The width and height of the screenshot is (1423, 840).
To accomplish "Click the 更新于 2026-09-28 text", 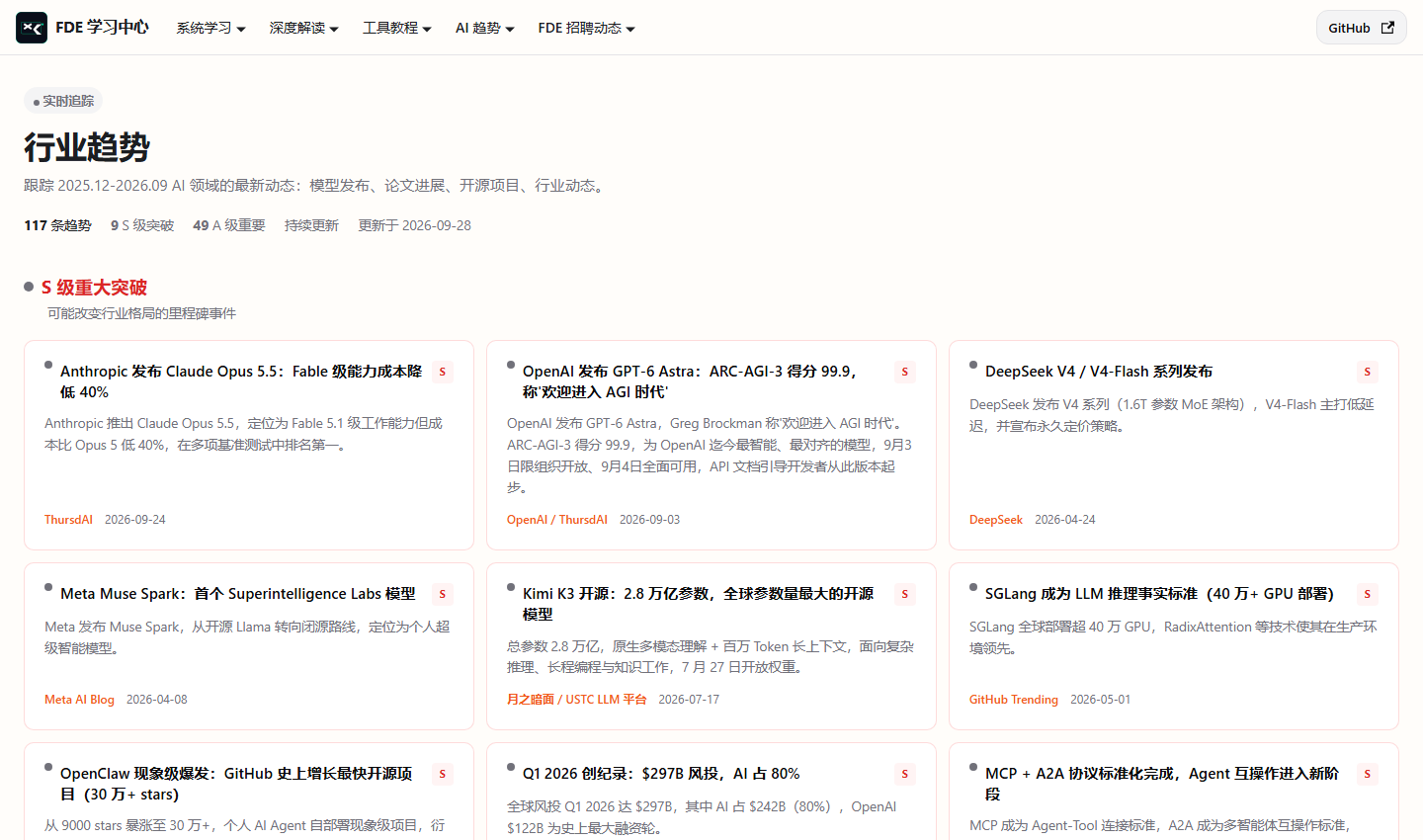I will (x=415, y=225).
